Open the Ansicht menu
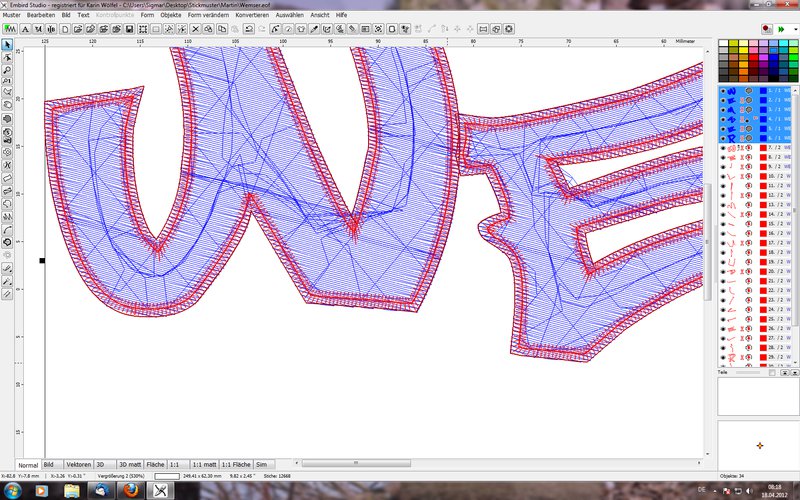This screenshot has width=800, height=500. click(320, 15)
